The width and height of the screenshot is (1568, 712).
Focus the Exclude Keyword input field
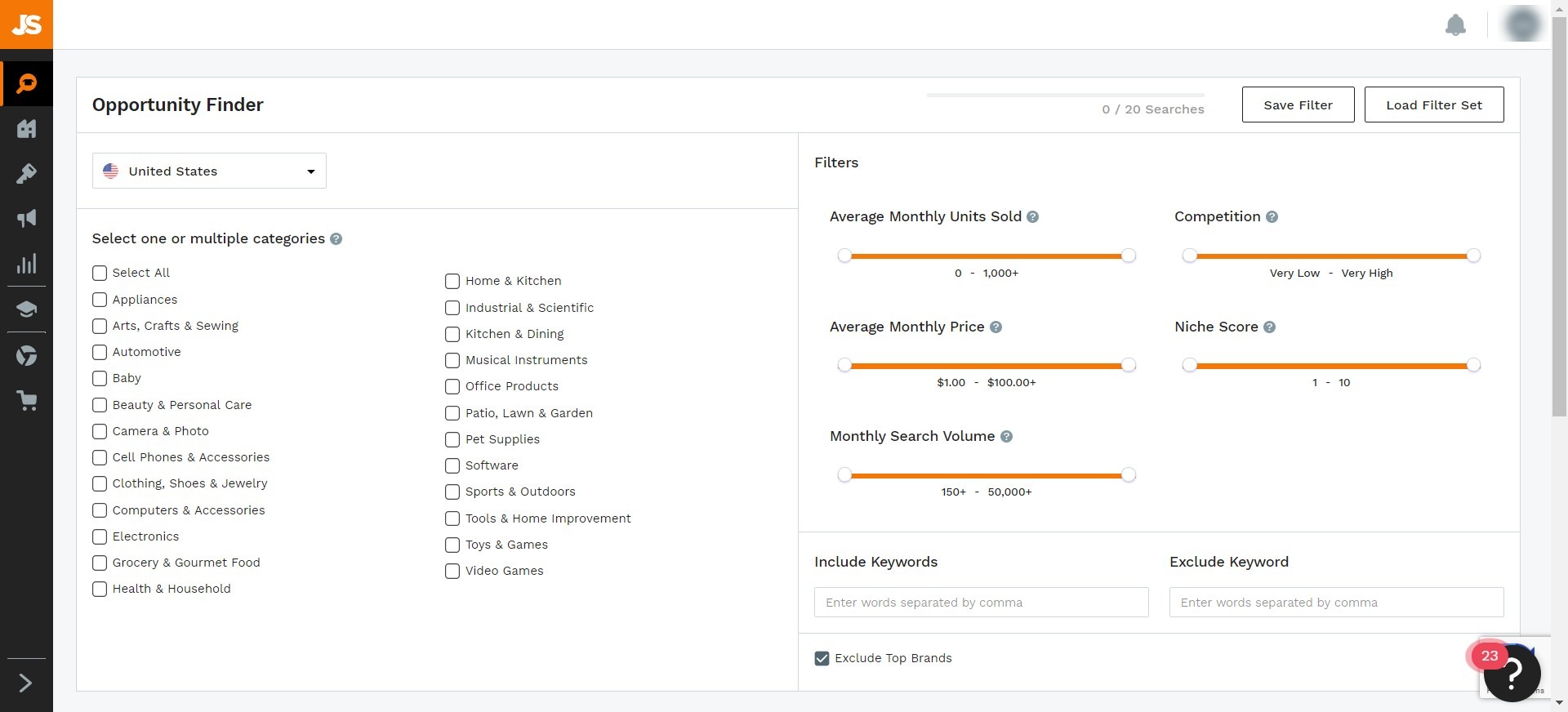point(1336,603)
